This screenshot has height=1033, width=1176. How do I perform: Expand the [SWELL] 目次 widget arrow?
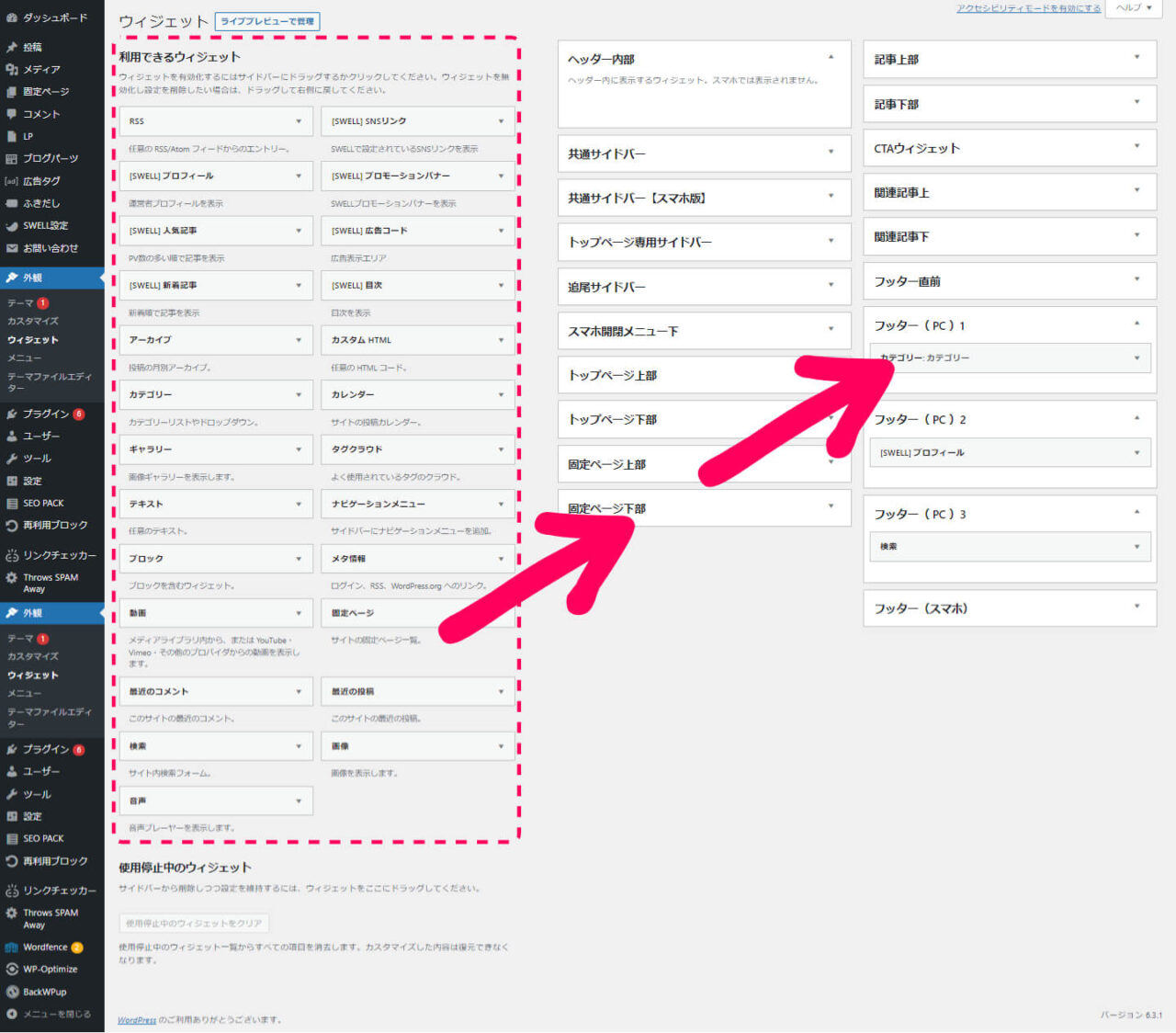coord(501,286)
